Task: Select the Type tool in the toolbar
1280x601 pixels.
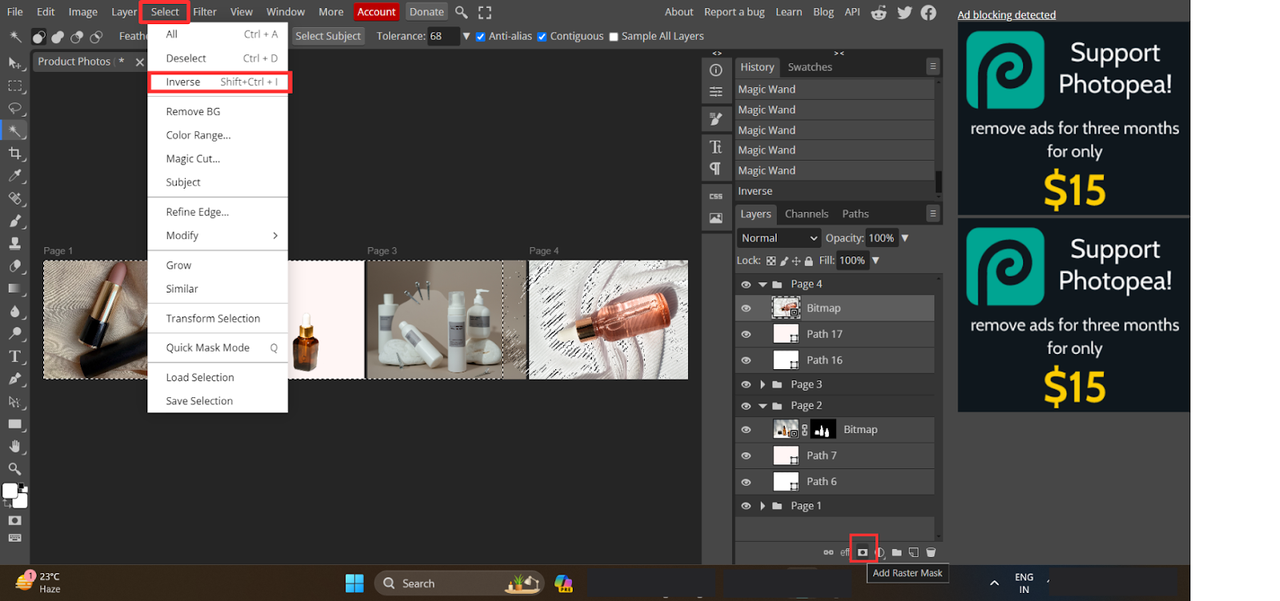Action: (x=15, y=357)
